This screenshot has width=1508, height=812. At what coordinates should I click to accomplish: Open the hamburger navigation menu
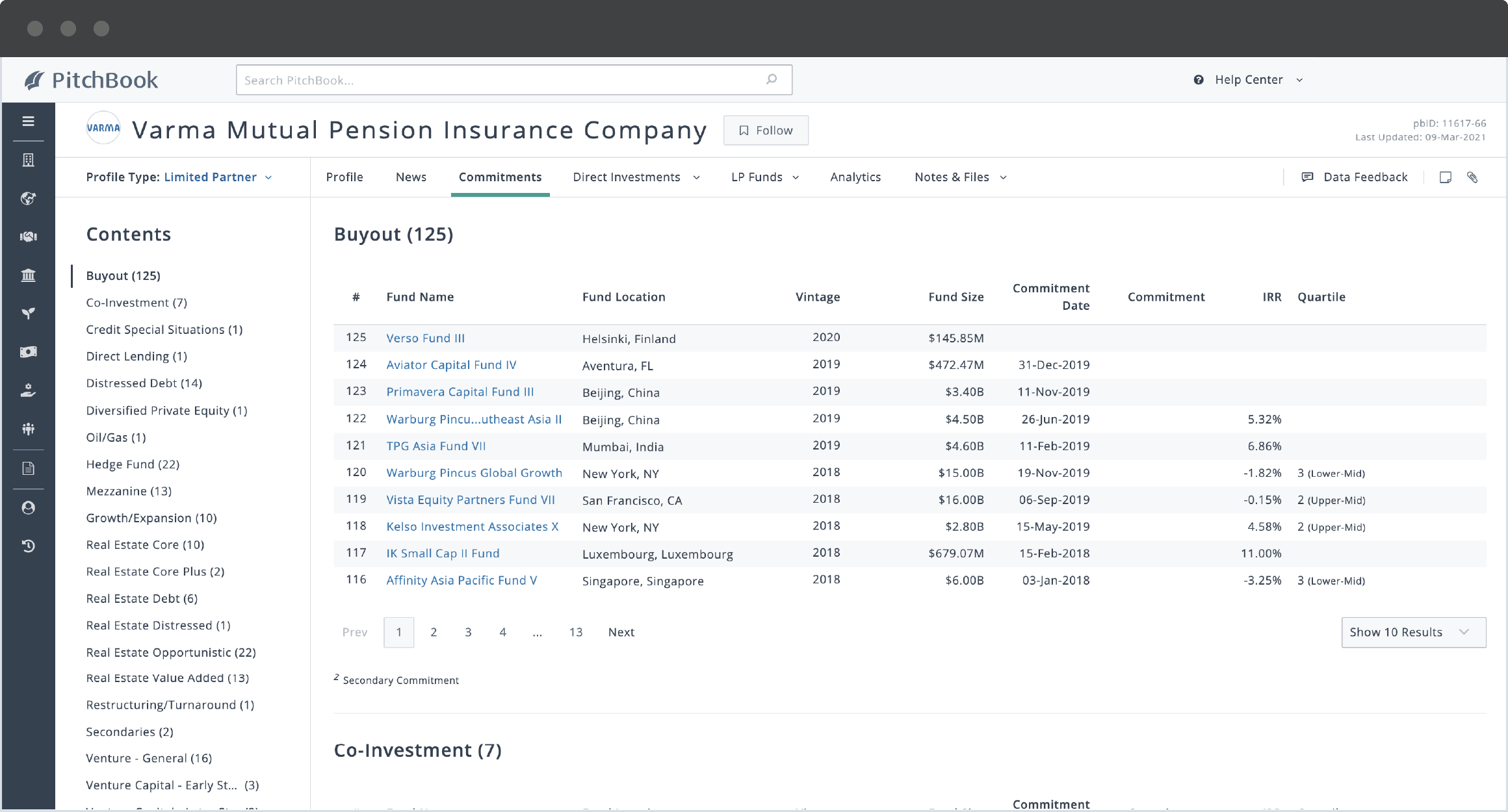[x=29, y=121]
